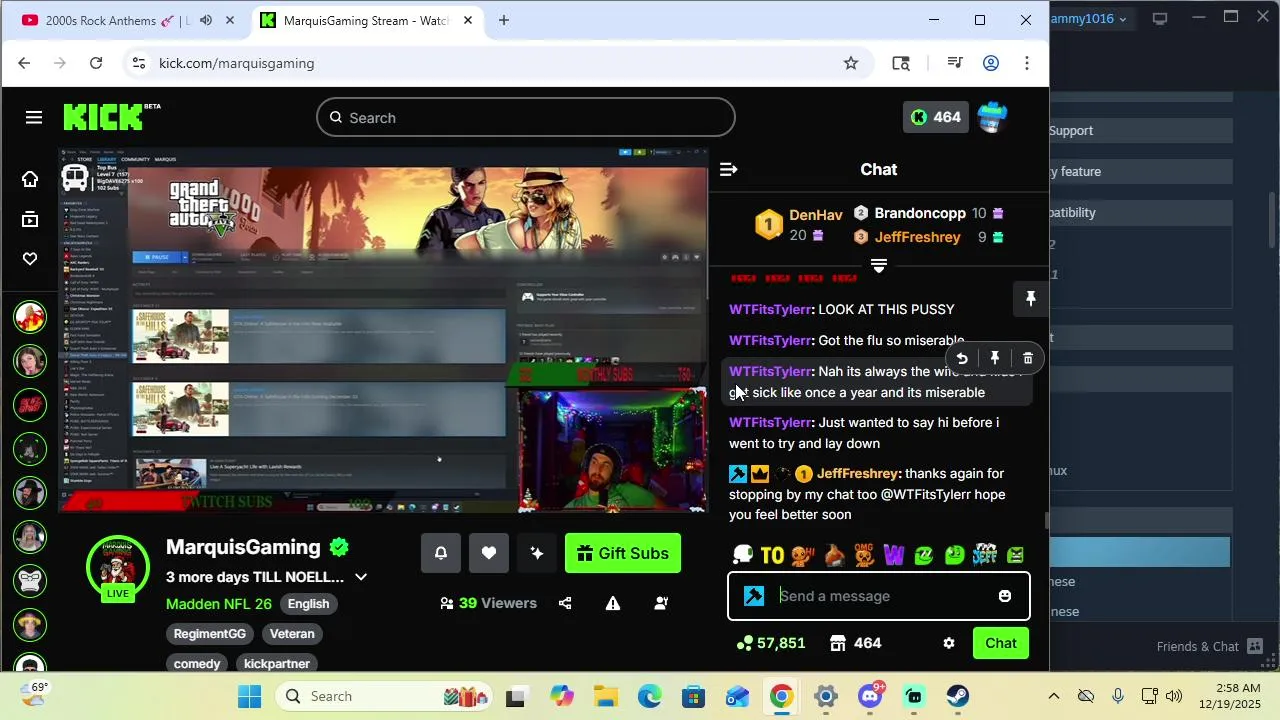The height and width of the screenshot is (720, 1280).
Task: Select the TO emote in quick emotes
Action: coord(772,555)
